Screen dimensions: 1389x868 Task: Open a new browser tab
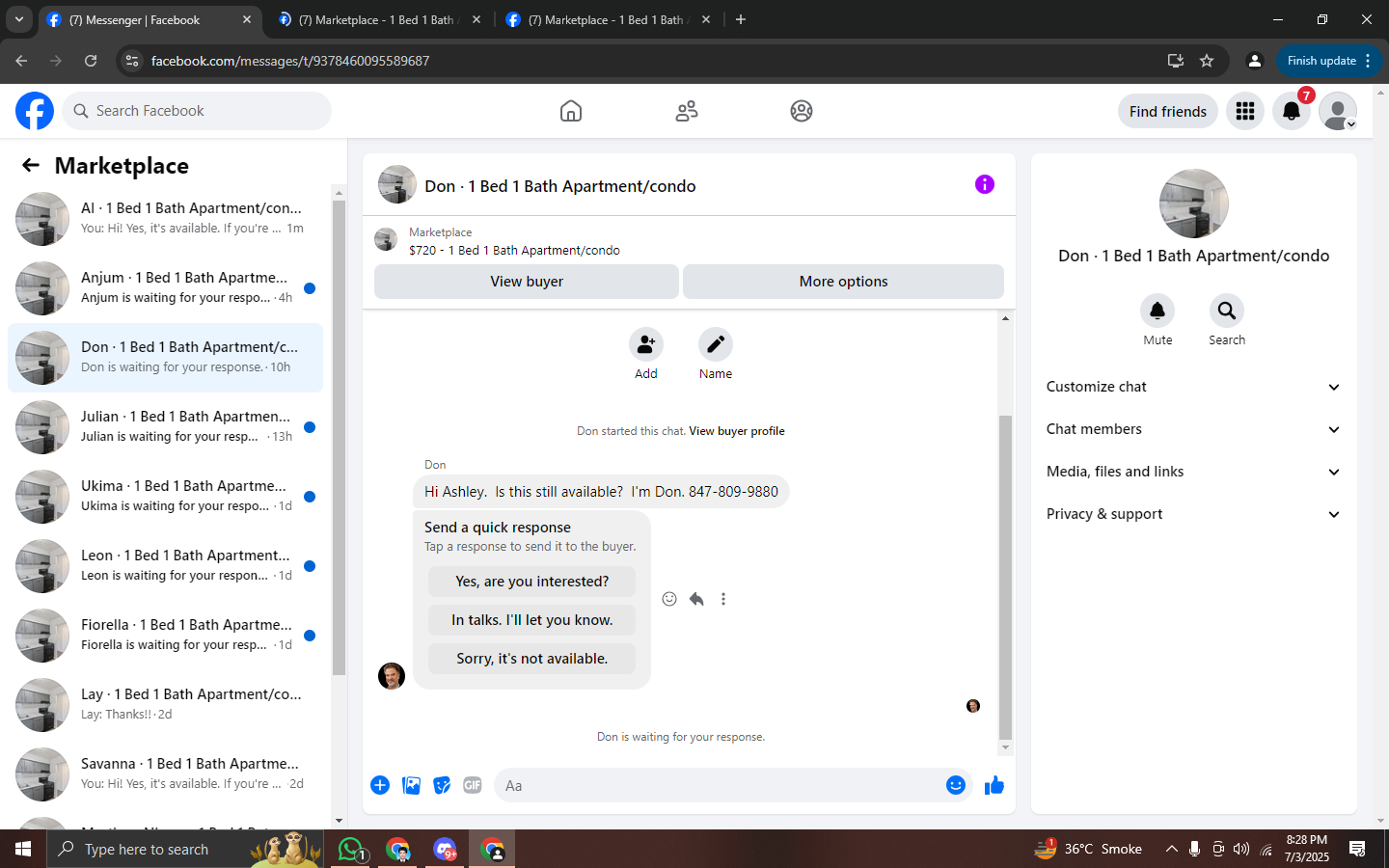(741, 19)
